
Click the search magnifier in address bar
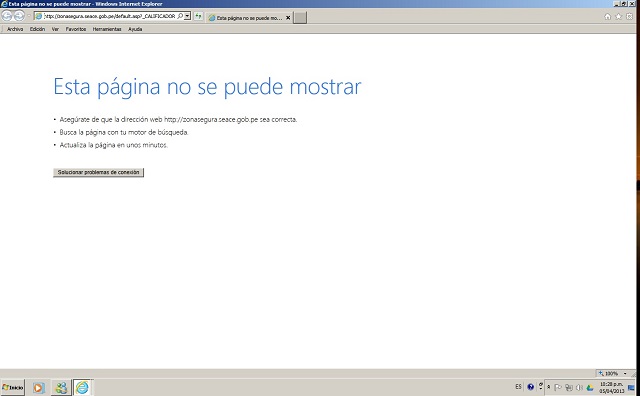[180, 16]
